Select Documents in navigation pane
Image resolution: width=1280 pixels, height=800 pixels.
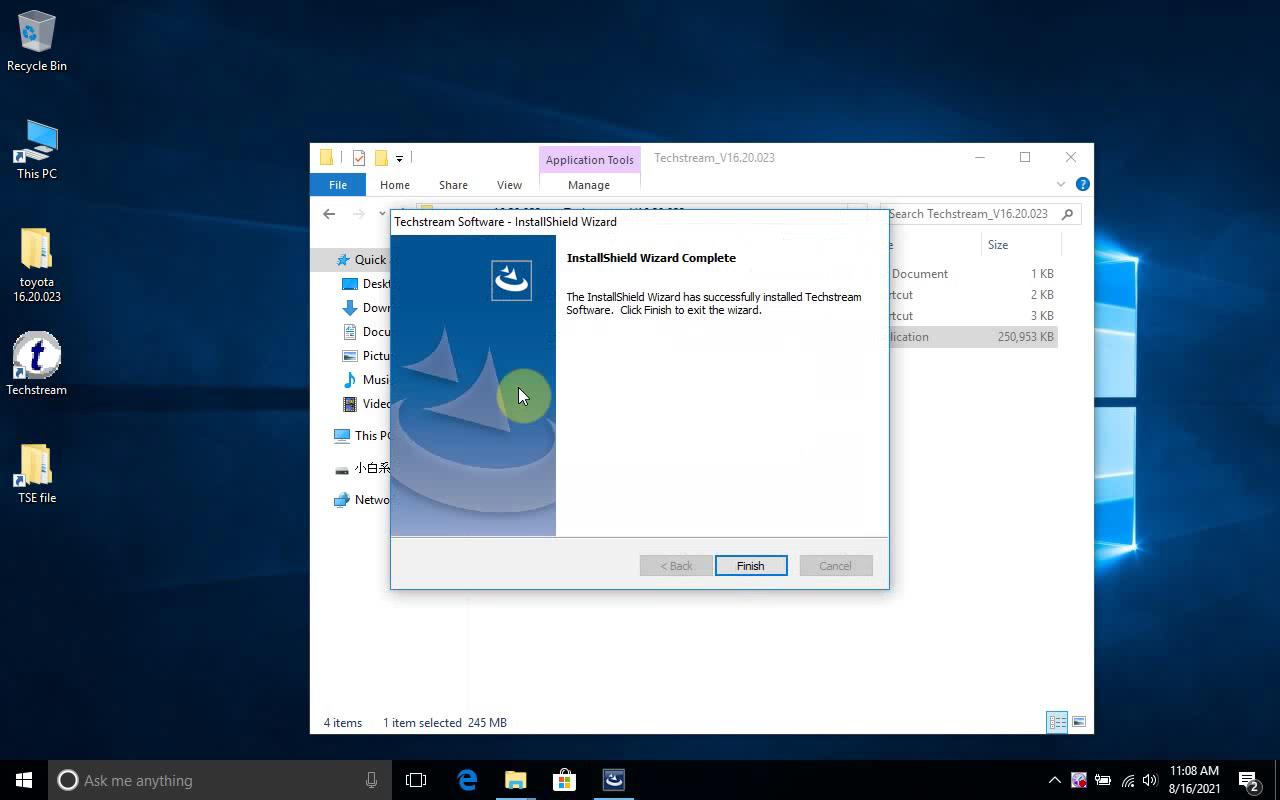pos(366,332)
